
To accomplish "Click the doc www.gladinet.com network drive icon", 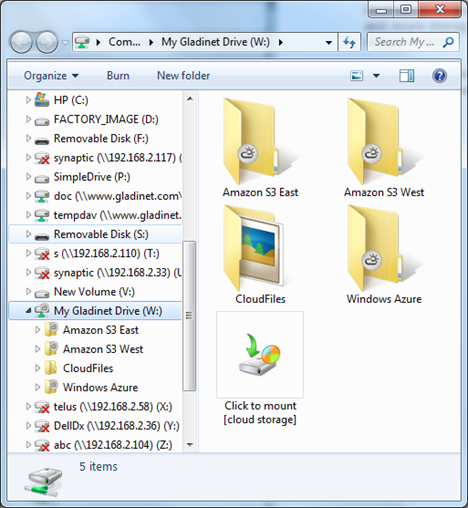I will 42,196.
